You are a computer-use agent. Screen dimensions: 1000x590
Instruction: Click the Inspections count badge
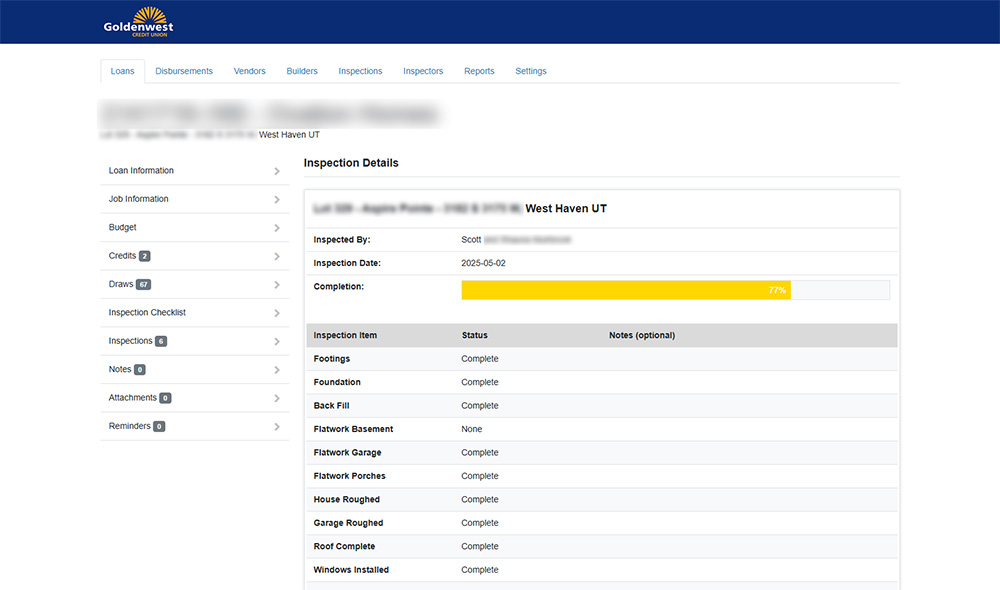(x=161, y=342)
